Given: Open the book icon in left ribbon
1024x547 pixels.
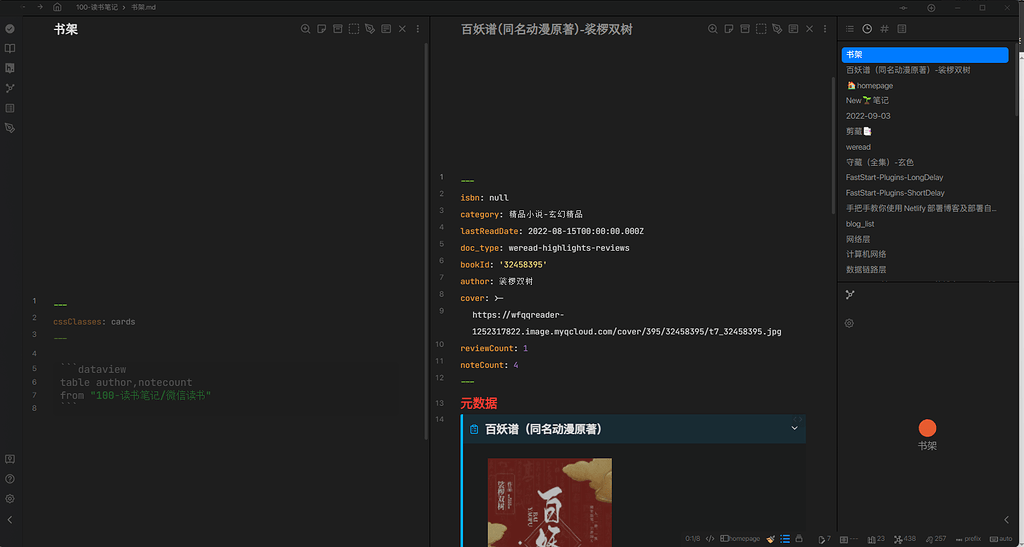Looking at the screenshot, I should 10,48.
